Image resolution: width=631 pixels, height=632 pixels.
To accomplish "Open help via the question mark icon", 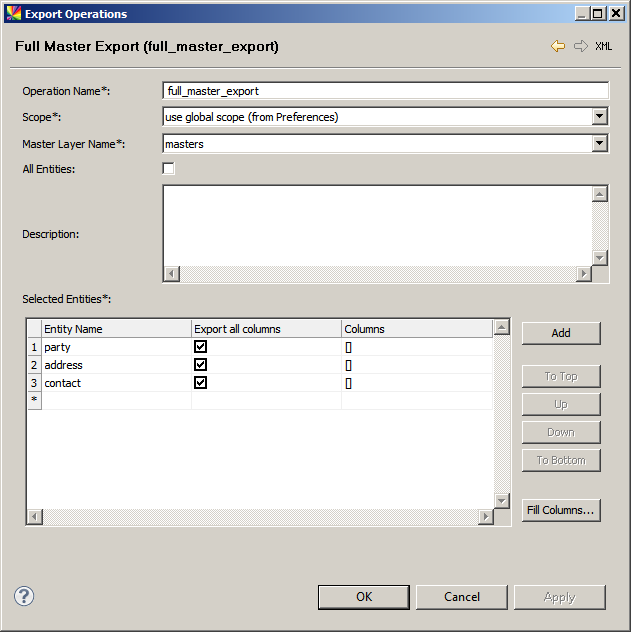I will point(24,596).
